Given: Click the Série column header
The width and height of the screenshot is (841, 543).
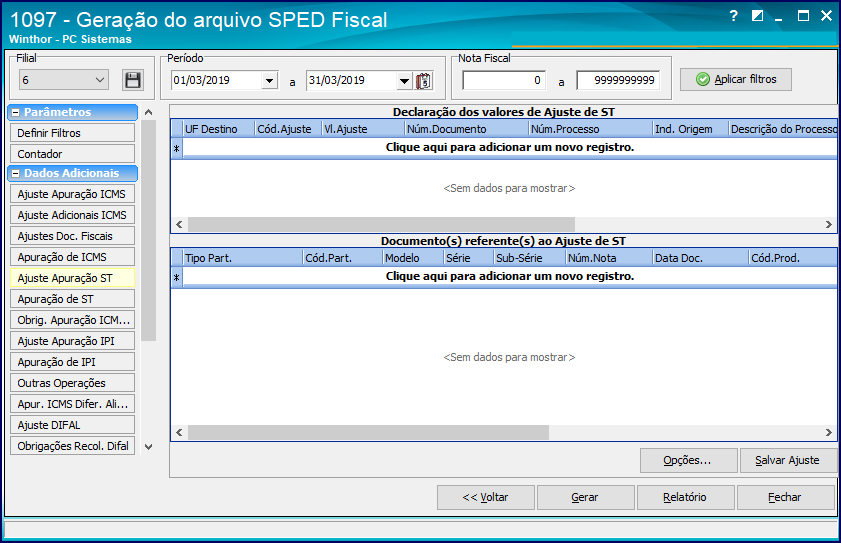Looking at the screenshot, I should (x=469, y=258).
